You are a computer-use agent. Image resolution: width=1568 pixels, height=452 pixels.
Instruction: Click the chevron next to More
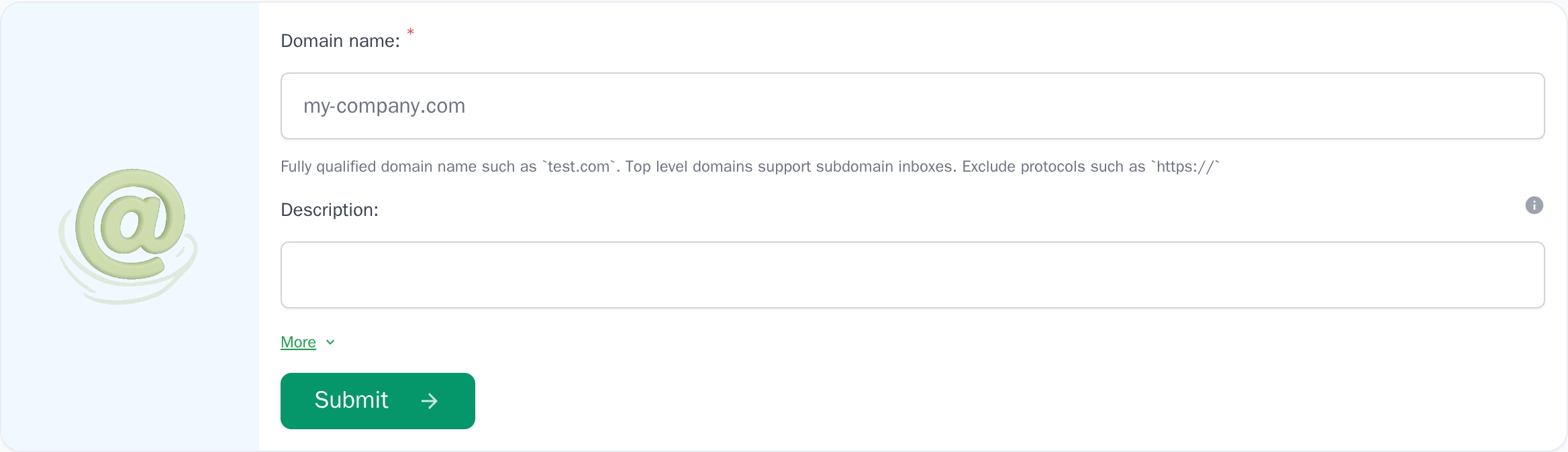[x=330, y=343]
